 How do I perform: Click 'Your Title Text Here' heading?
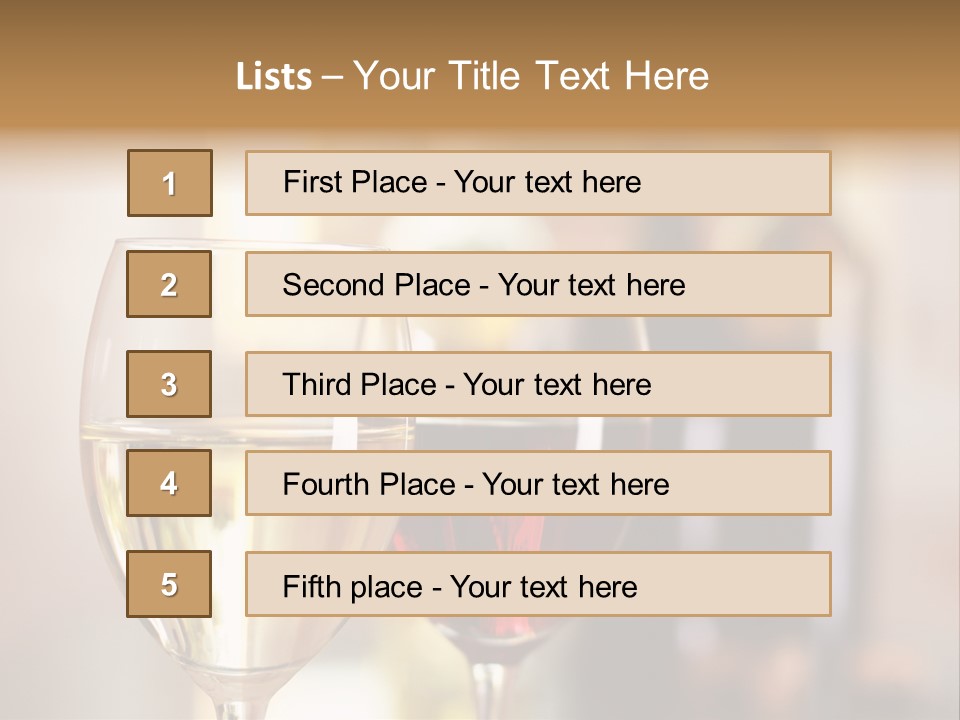pos(531,76)
